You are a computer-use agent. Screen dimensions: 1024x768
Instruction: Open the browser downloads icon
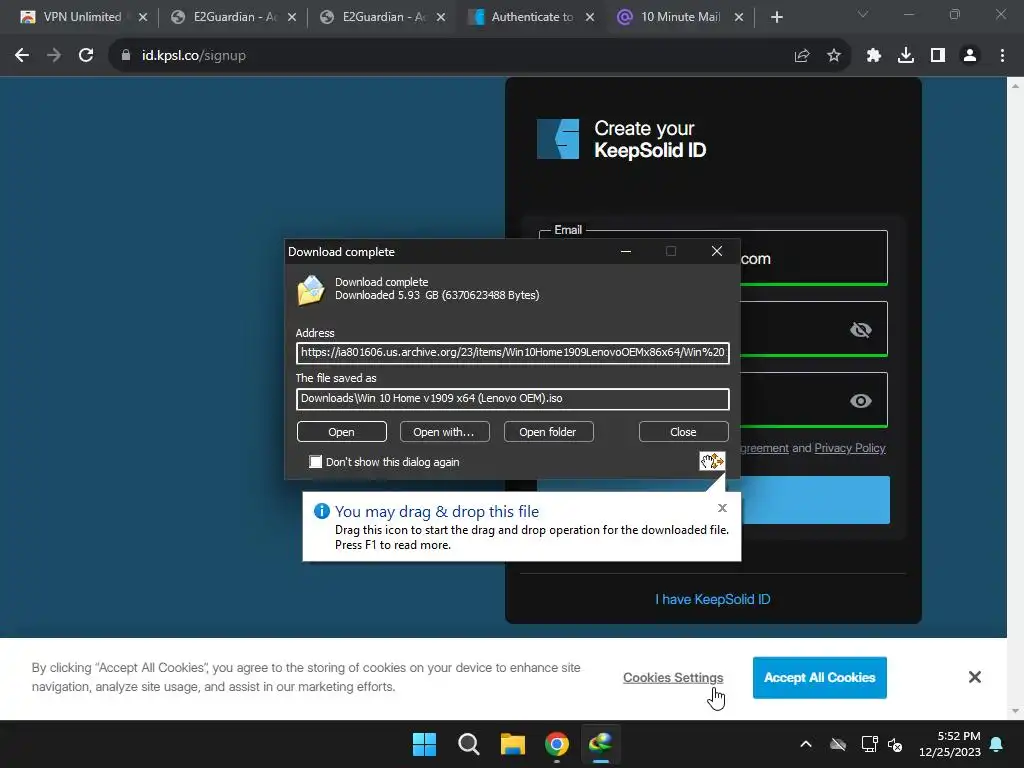tap(906, 56)
